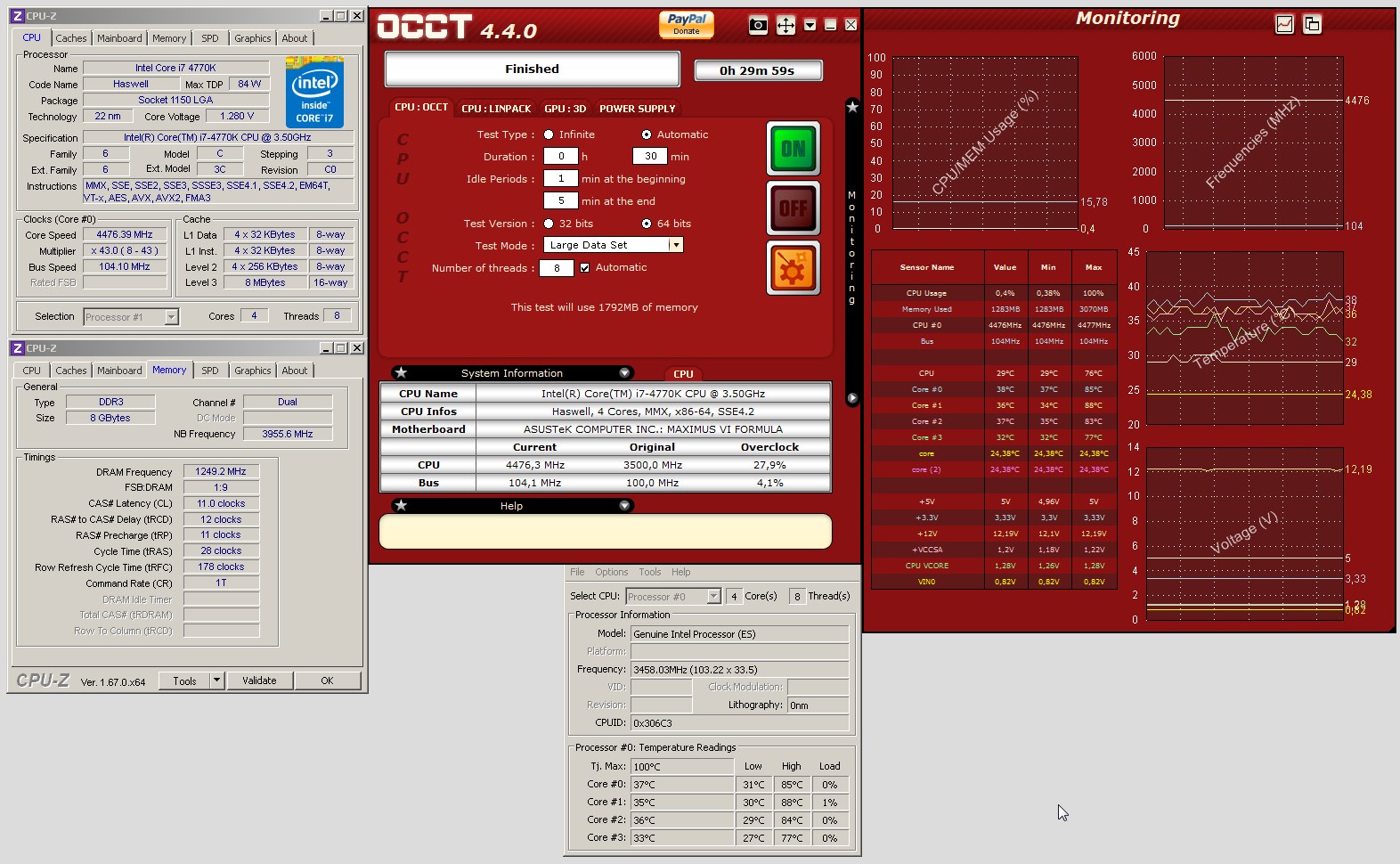Click the Voltage (V) graph
This screenshot has height=864, width=1400.
point(1245,533)
